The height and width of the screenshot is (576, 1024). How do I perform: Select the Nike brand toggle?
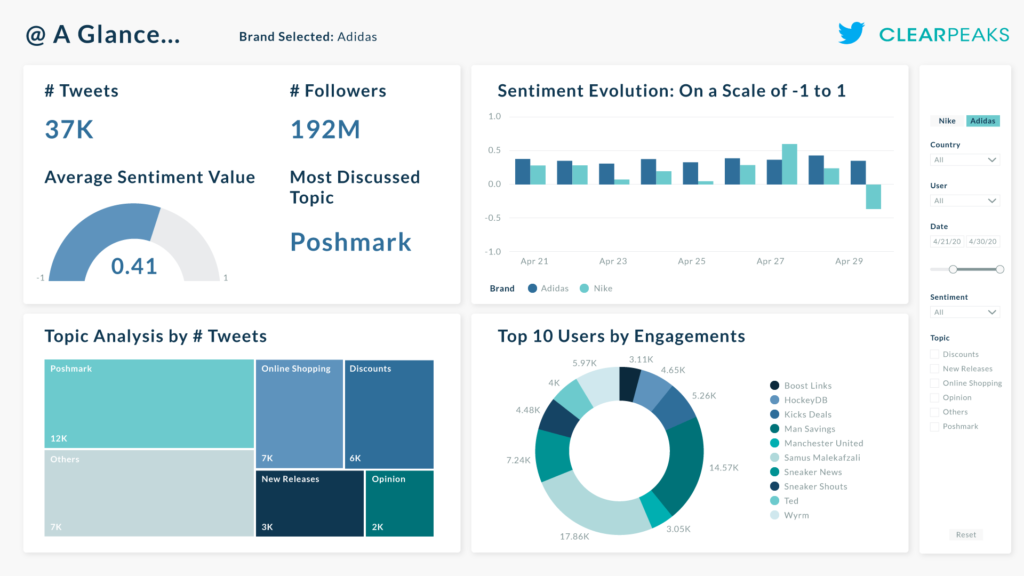click(947, 121)
